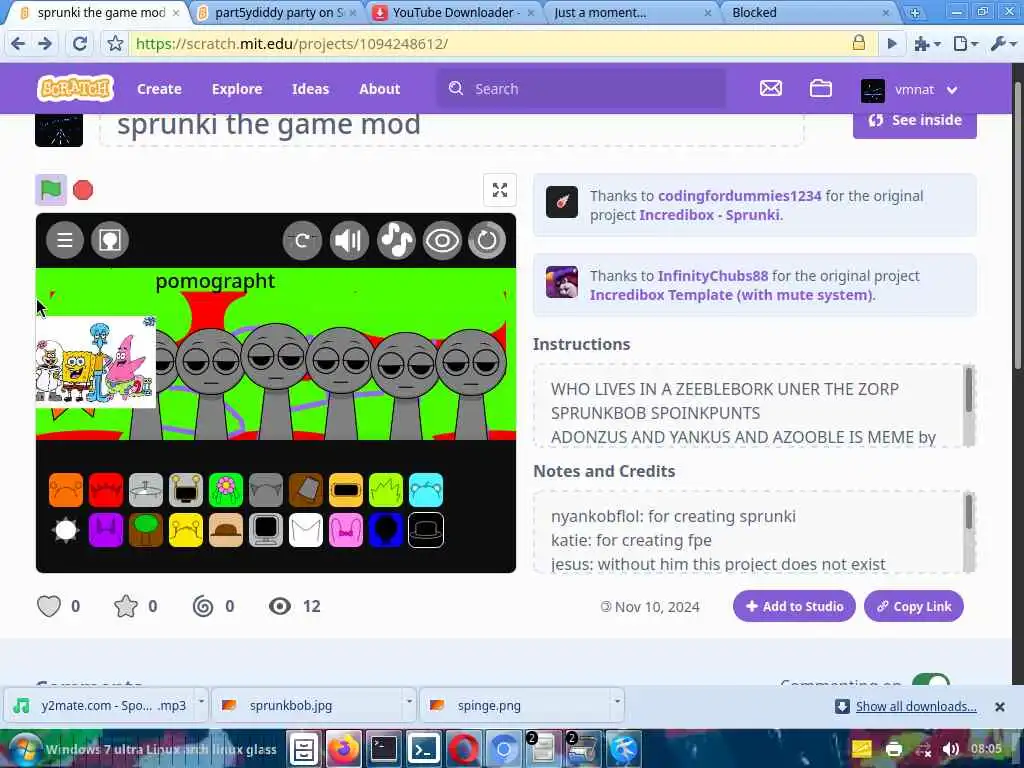Select the cyan character icon
This screenshot has height=768, width=1024.
pyautogui.click(x=426, y=490)
